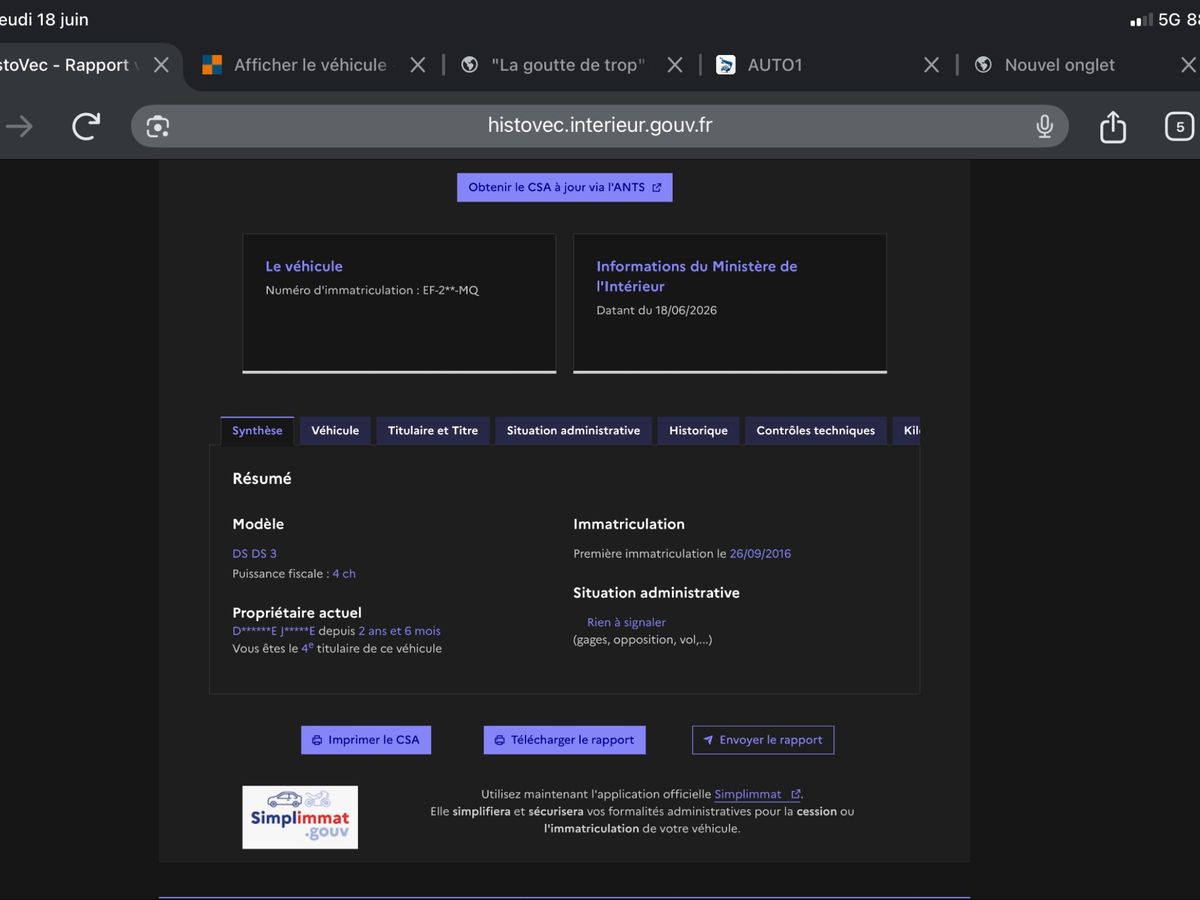Go forward with the arrow icon
Viewport: 1200px width, 900px height.
pos(19,126)
